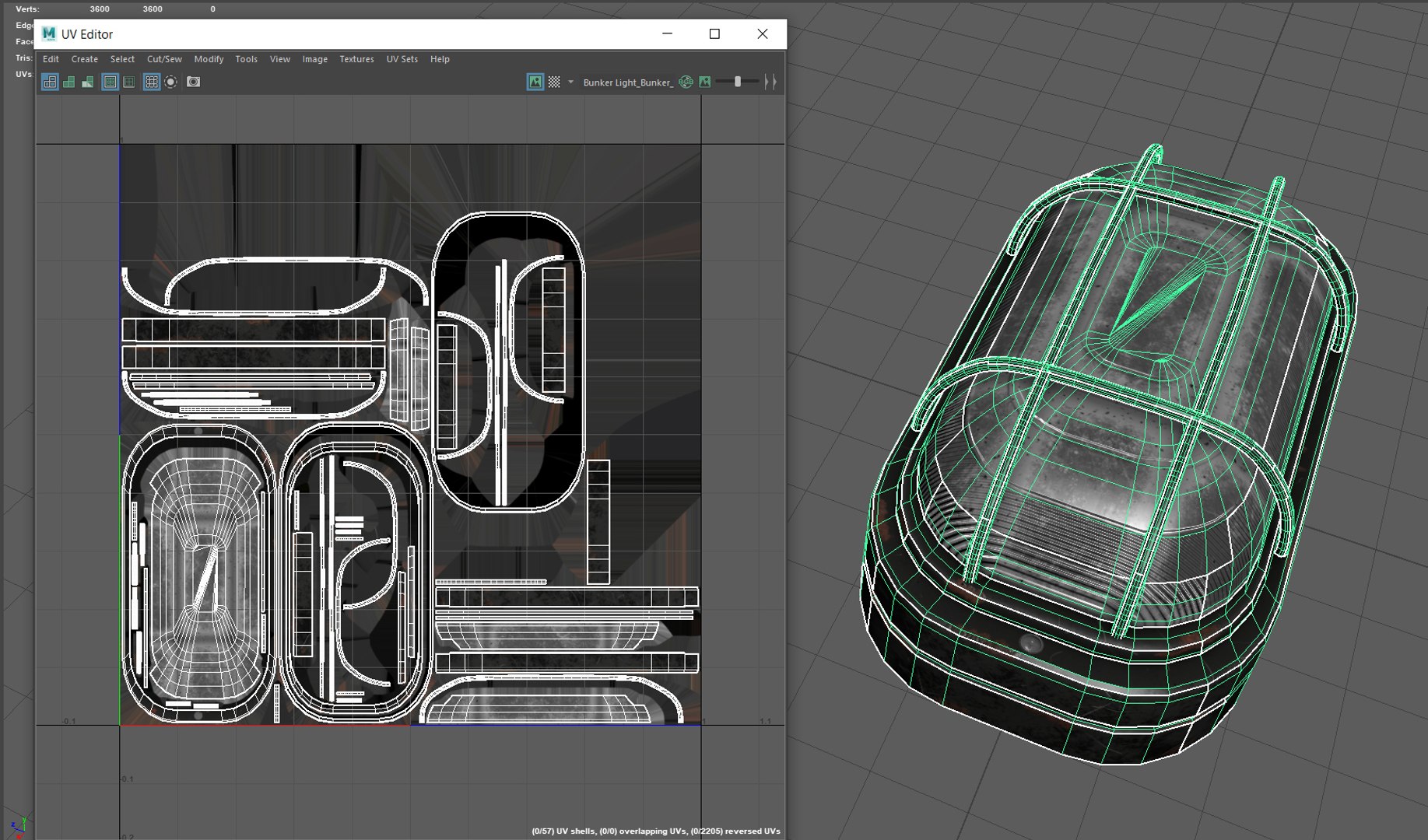Screen dimensions: 1428x840
Task: Open the UV Sets menu
Action: tap(402, 59)
